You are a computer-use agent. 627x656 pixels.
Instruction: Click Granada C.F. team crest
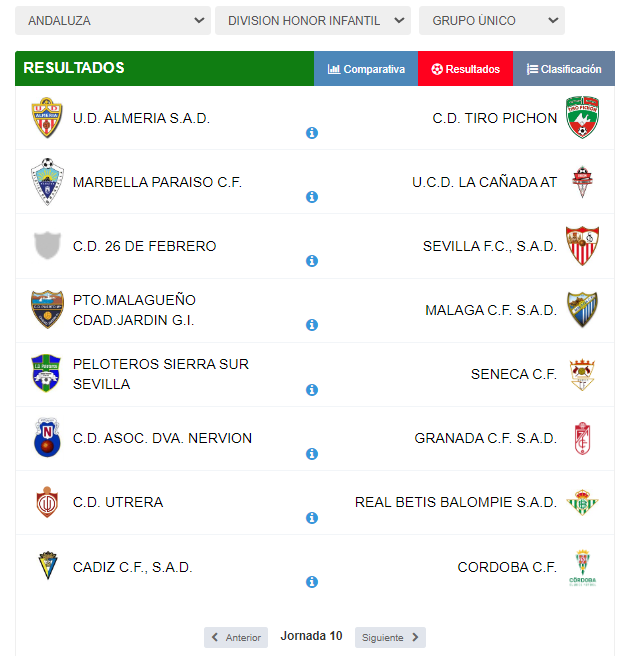pyautogui.click(x=583, y=438)
